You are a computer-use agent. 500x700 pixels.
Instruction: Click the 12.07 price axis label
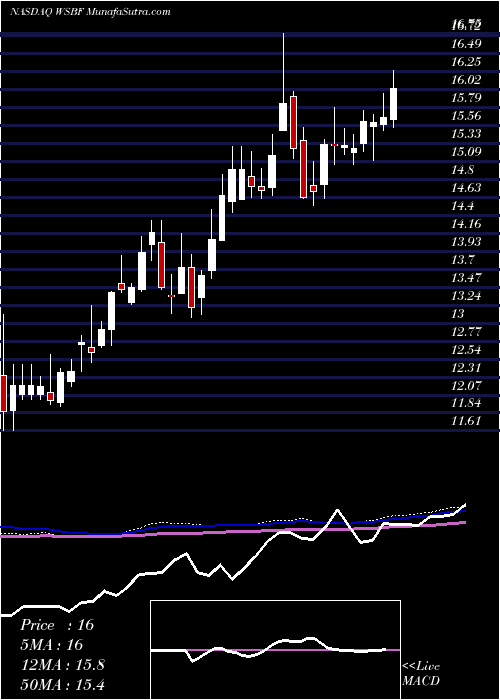pyautogui.click(x=467, y=386)
